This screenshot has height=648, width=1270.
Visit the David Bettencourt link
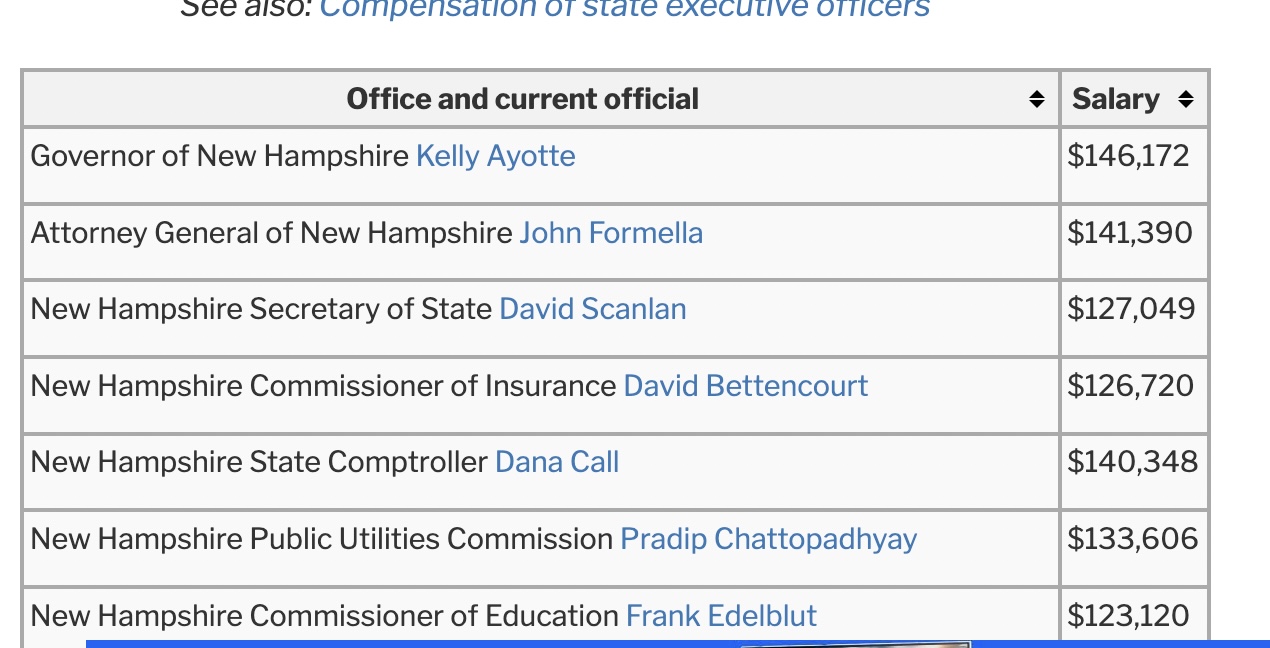click(x=745, y=386)
